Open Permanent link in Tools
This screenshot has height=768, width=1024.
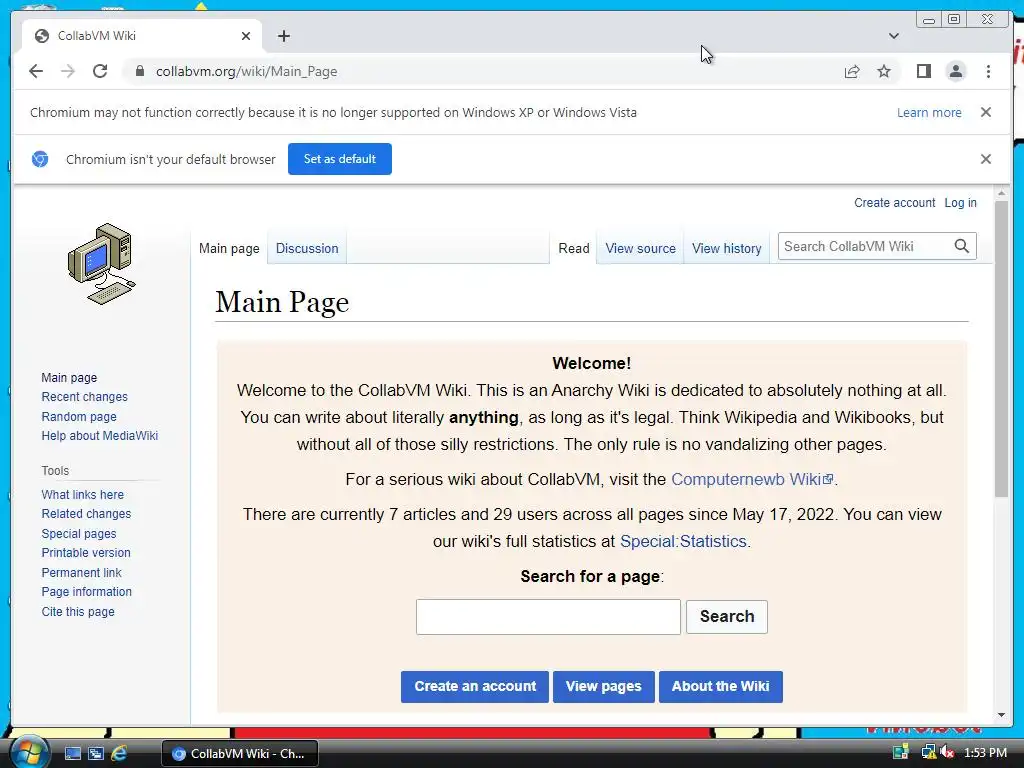82,572
